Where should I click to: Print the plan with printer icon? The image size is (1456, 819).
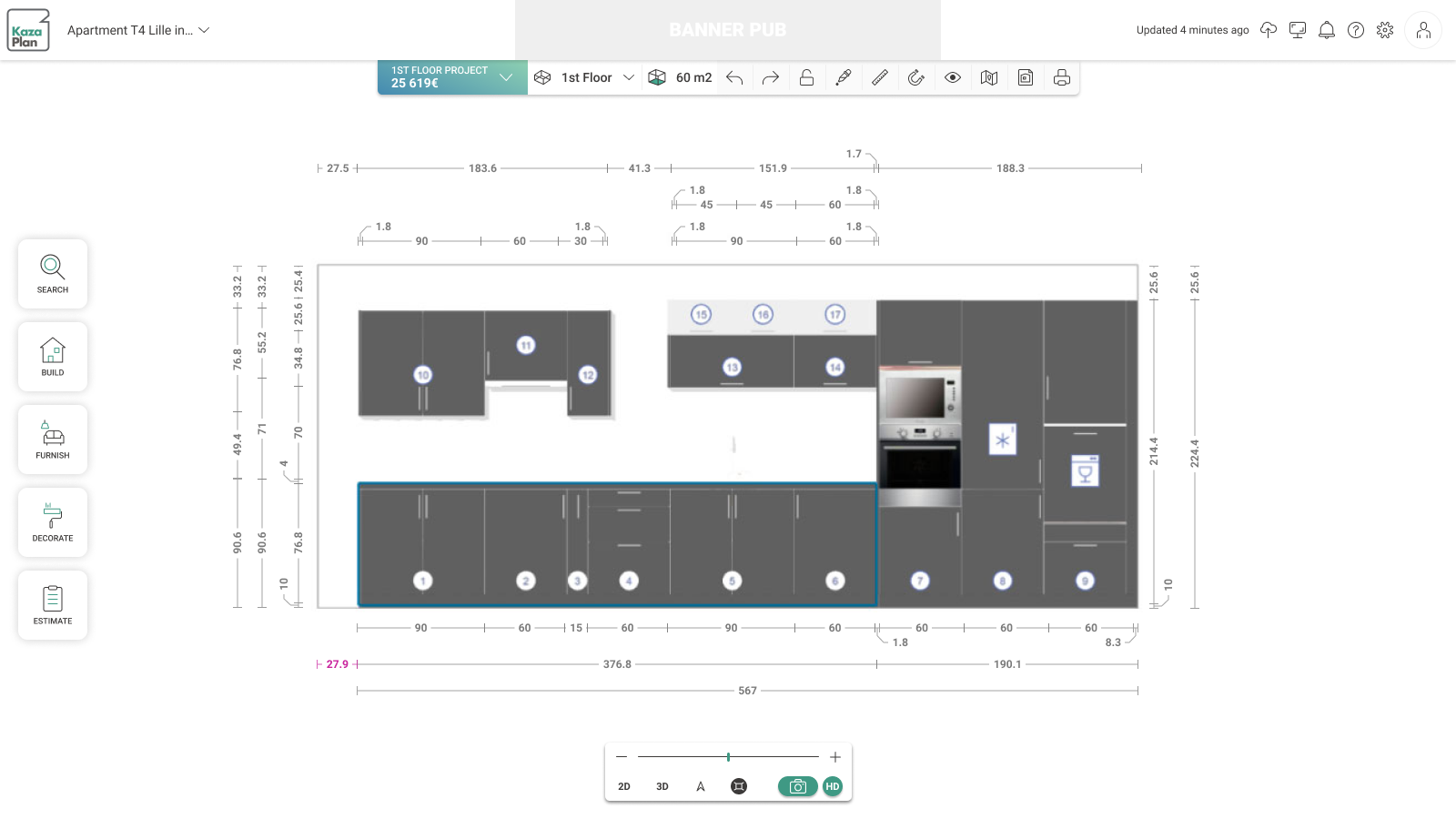click(x=1062, y=78)
